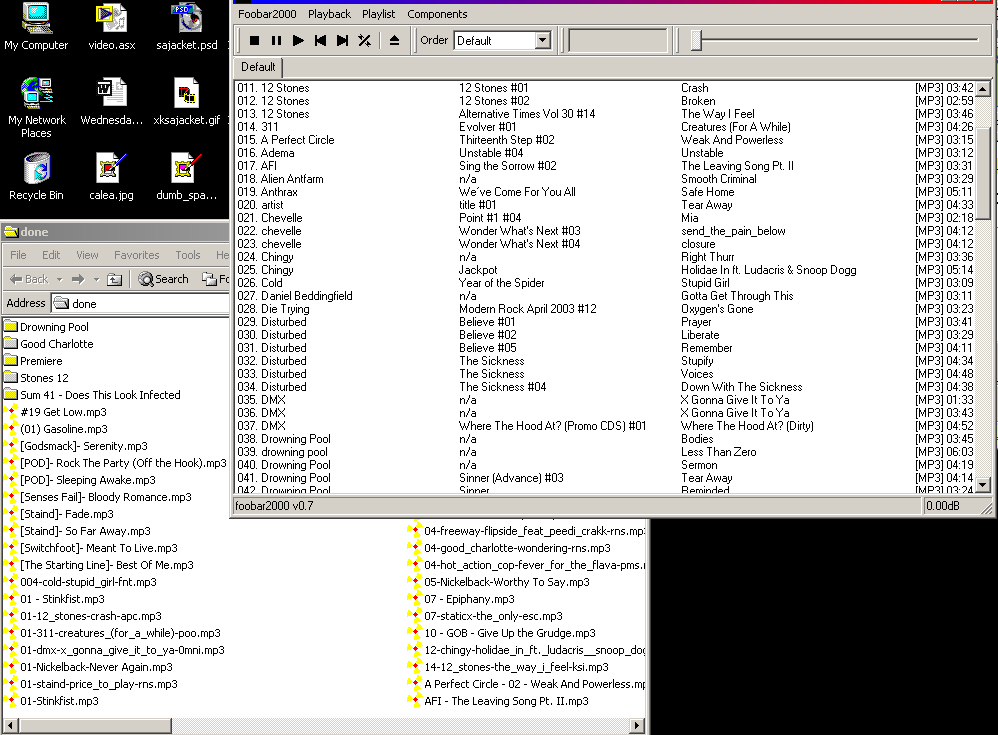
Task: Skip to the previous track
Action: tap(320, 41)
